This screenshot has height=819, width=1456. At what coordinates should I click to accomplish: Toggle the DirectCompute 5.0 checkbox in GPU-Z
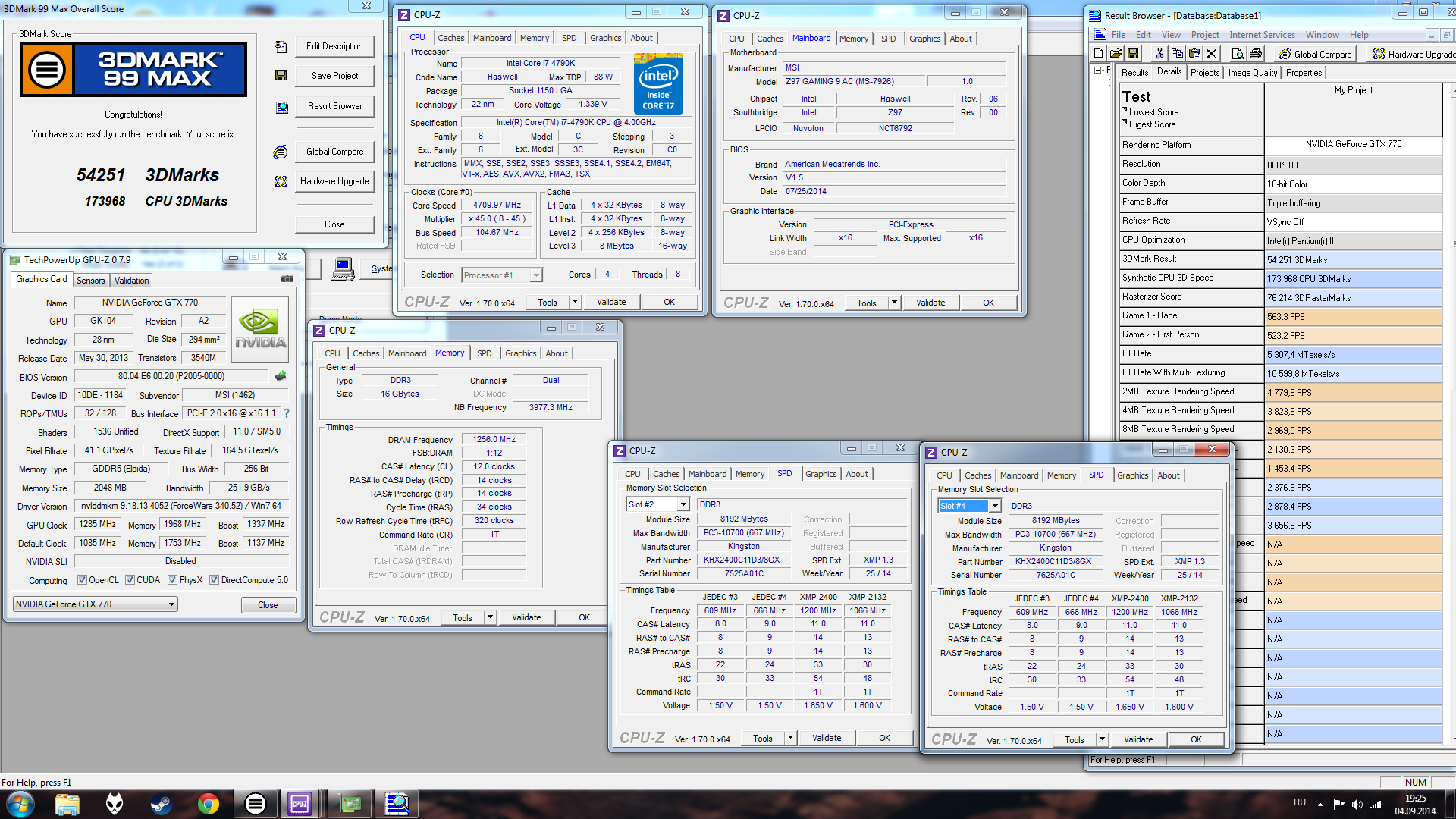tap(215, 580)
